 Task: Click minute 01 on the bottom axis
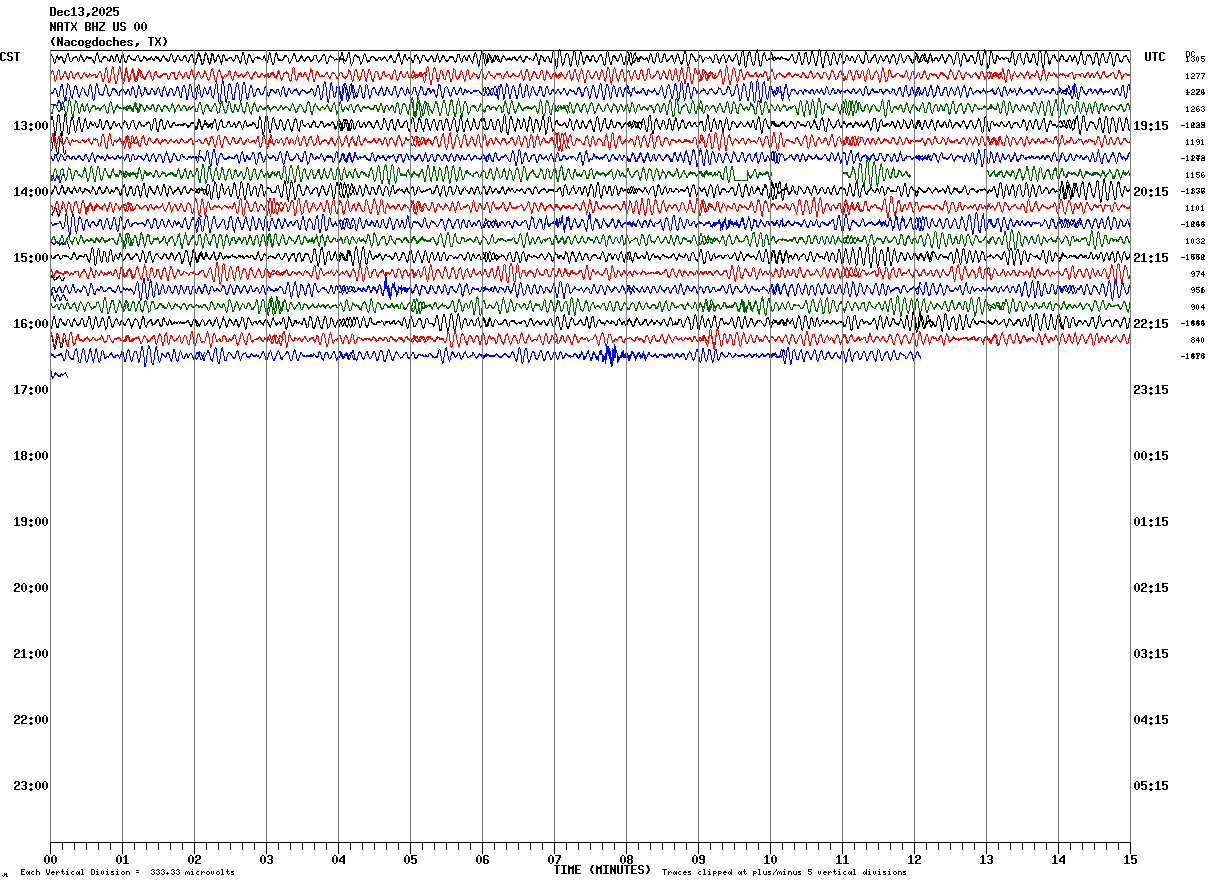click(x=122, y=859)
